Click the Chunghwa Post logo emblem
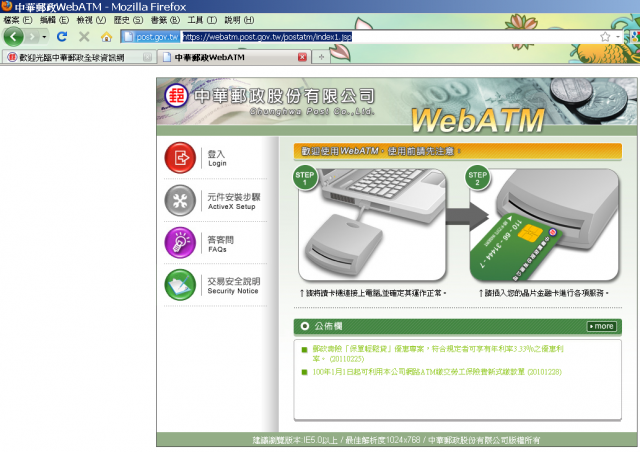The image size is (640, 452). [x=176, y=96]
